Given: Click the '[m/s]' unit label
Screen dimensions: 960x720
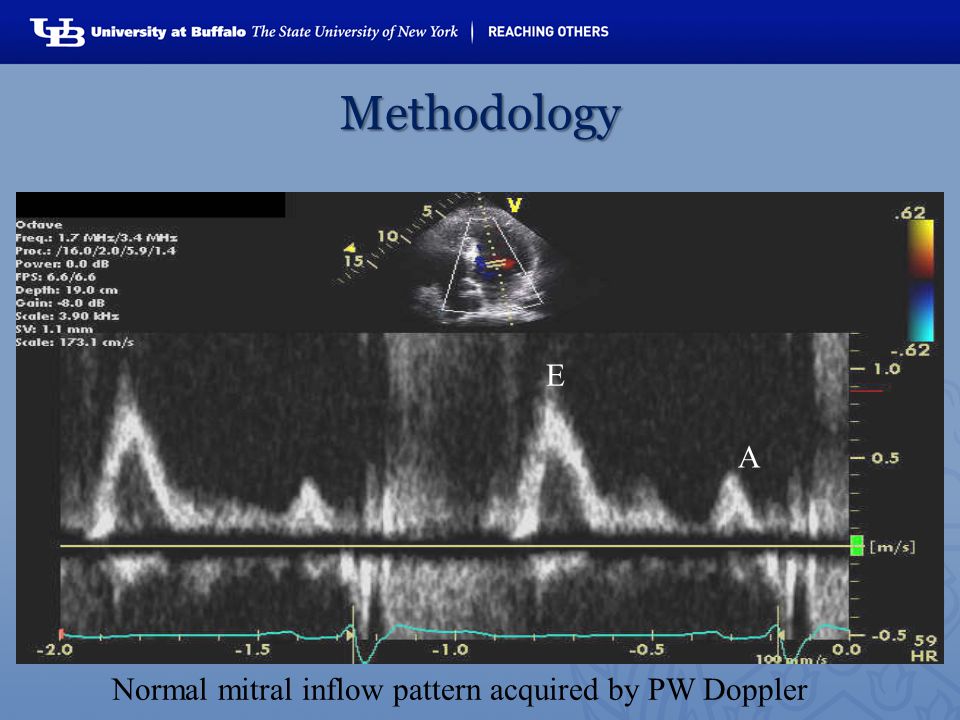Looking at the screenshot, I should click(892, 546).
